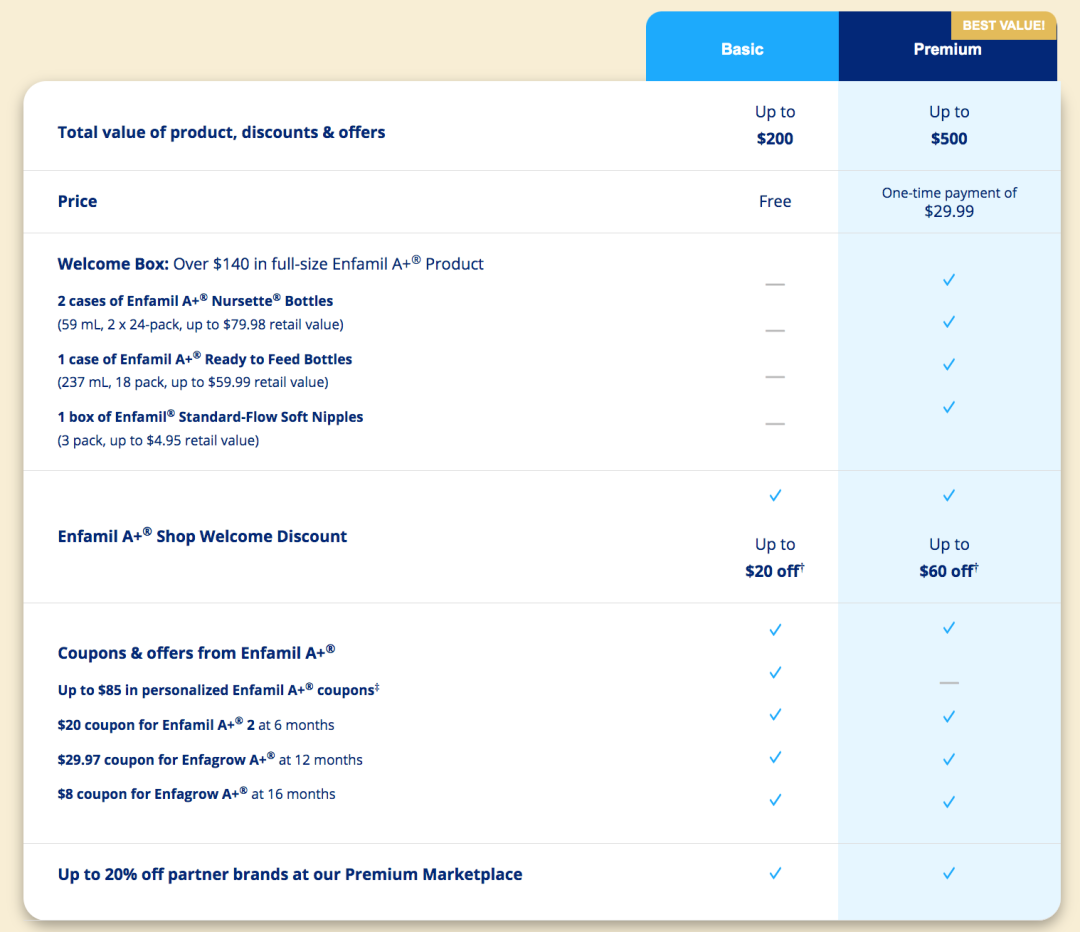Click '1 box of Enfamil Standard-Flow Soft Nipples'

[x=210, y=417]
